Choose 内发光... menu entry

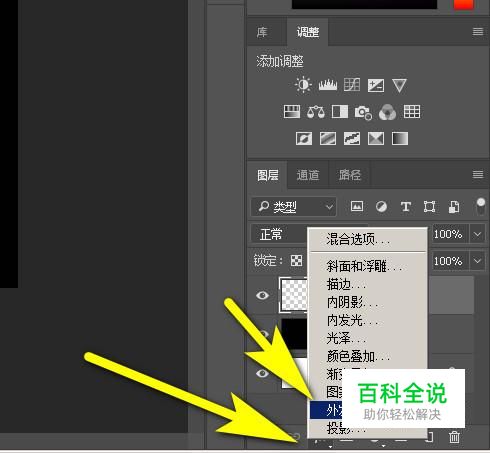click(x=368, y=320)
